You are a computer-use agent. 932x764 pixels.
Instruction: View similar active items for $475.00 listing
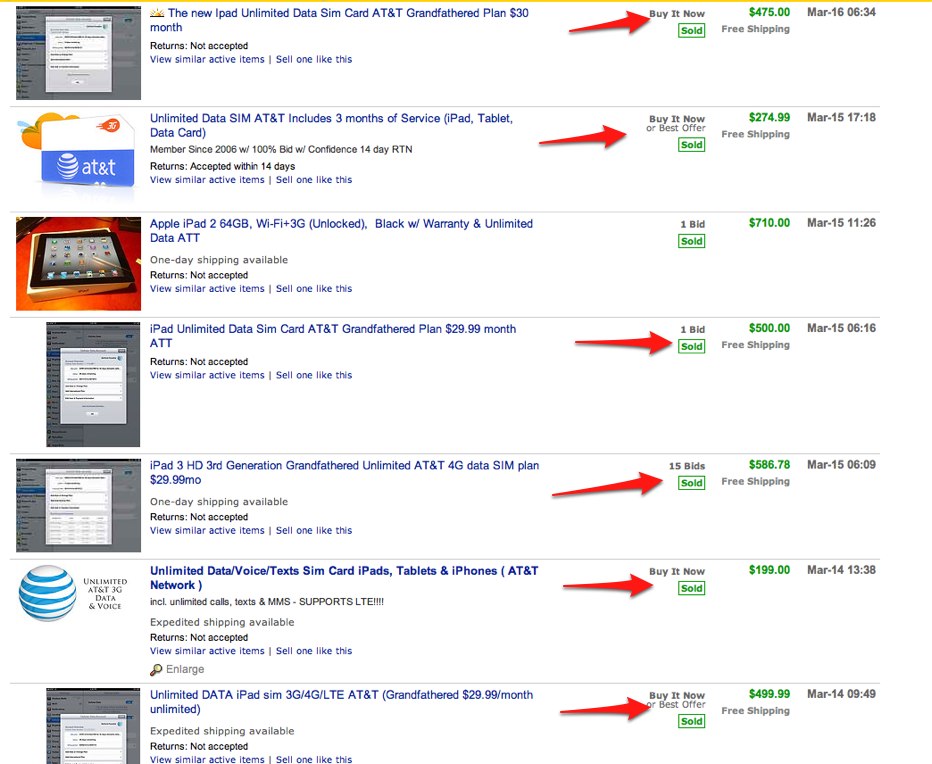207,59
